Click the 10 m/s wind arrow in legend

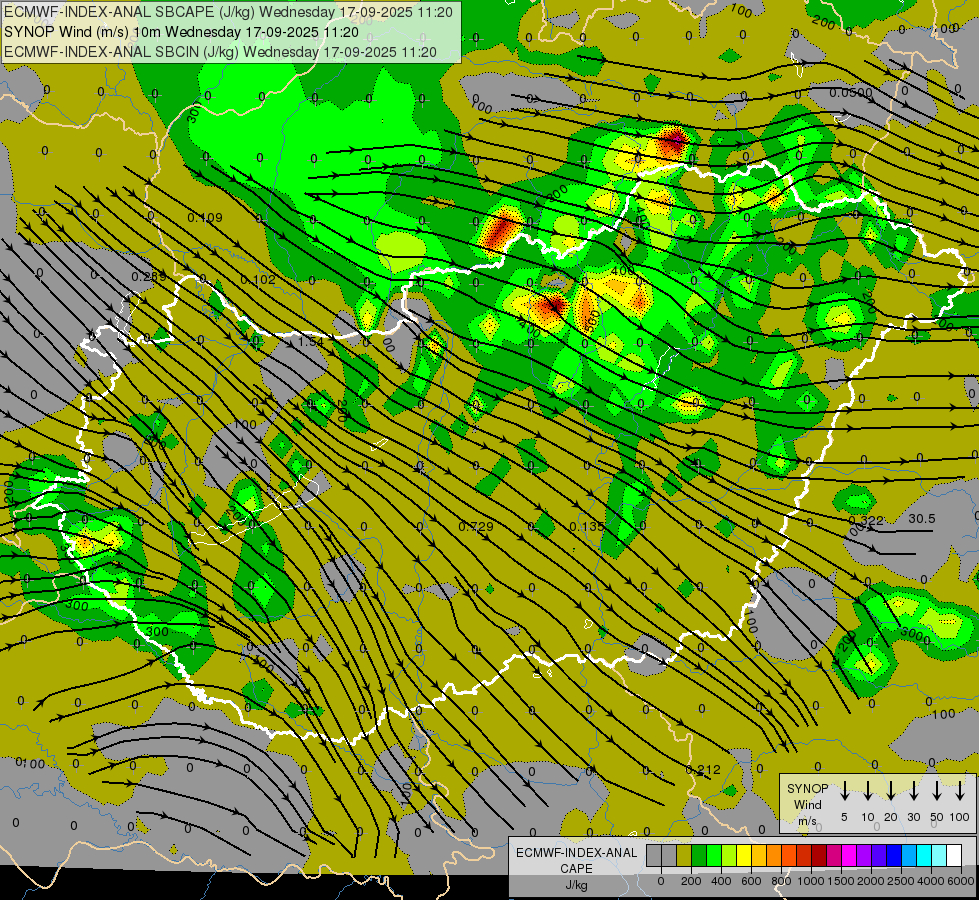click(x=868, y=791)
